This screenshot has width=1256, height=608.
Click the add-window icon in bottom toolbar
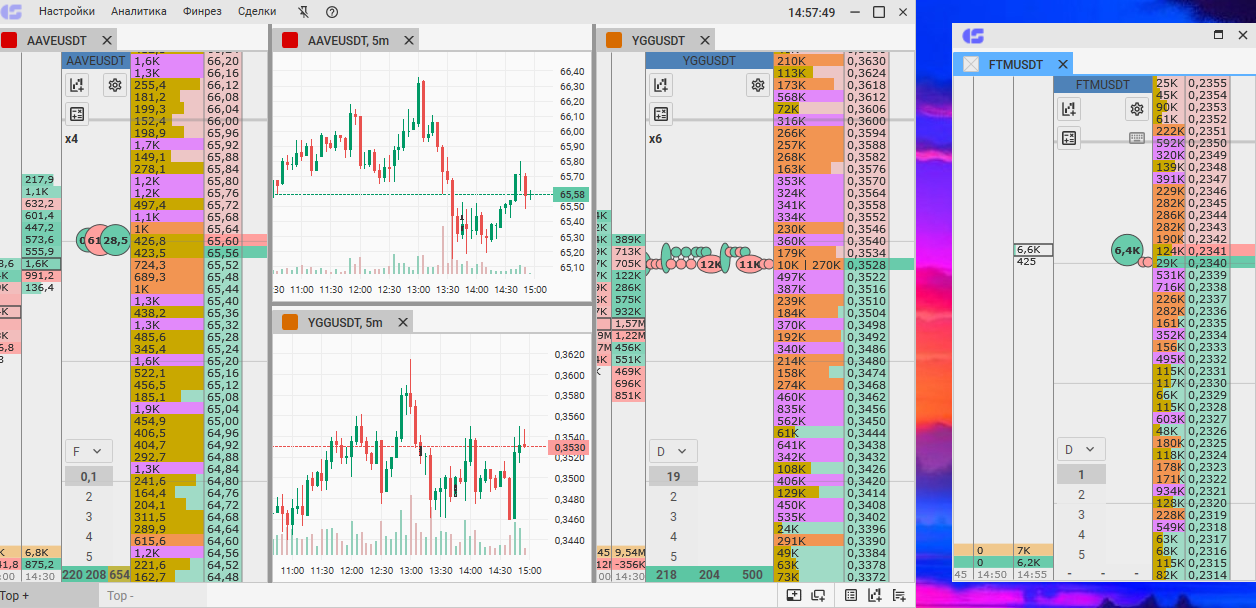(818, 595)
